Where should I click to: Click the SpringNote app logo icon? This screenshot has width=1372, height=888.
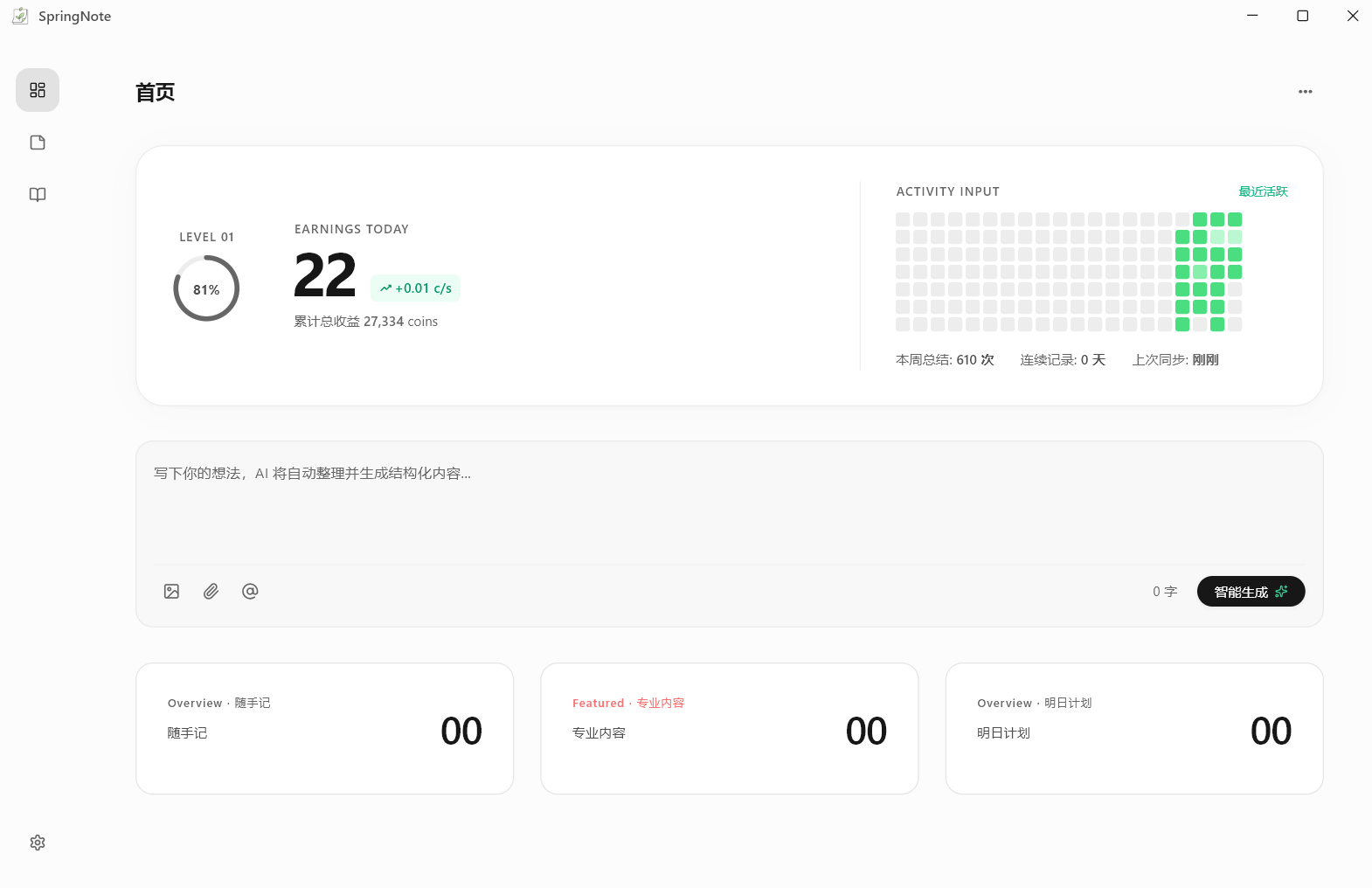20,16
